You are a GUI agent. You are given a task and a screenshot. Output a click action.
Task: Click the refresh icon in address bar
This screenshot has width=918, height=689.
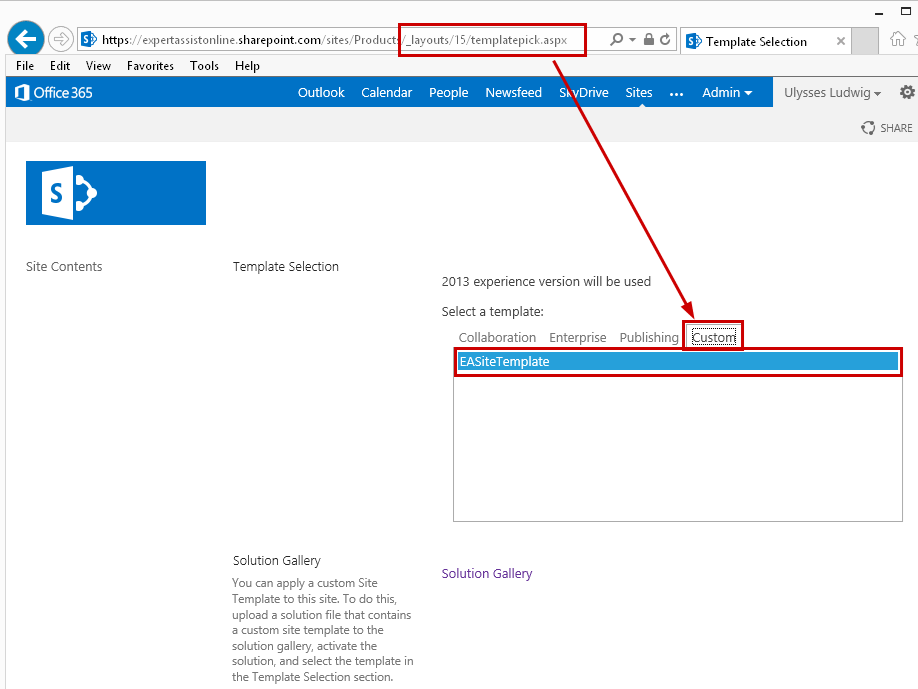(x=665, y=40)
